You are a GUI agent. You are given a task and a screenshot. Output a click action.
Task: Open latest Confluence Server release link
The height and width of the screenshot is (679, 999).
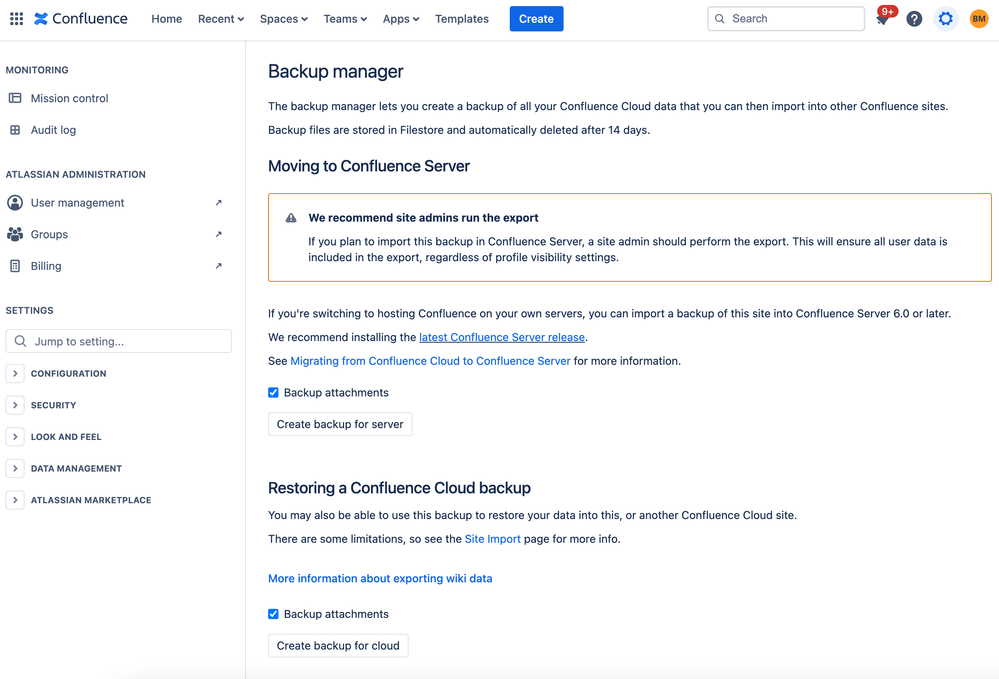pyautogui.click(x=502, y=338)
